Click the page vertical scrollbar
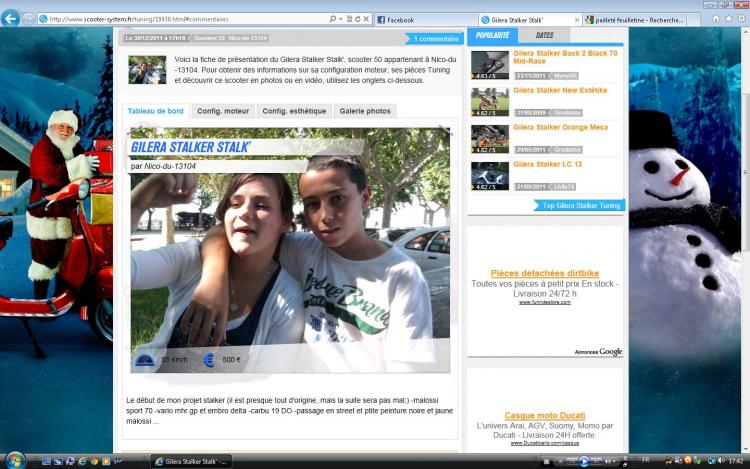The width and height of the screenshot is (750, 469). point(746,239)
